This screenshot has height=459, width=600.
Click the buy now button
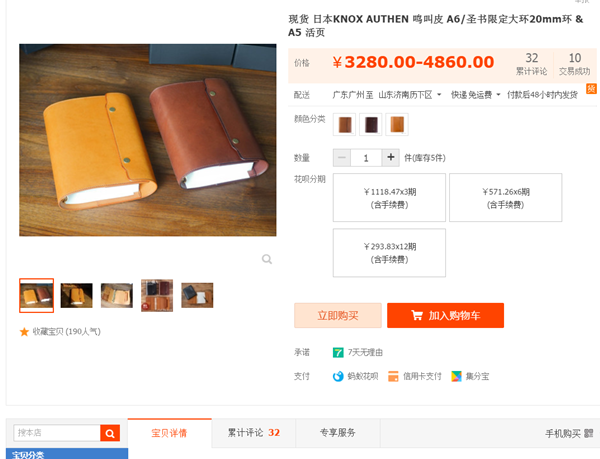pos(338,315)
